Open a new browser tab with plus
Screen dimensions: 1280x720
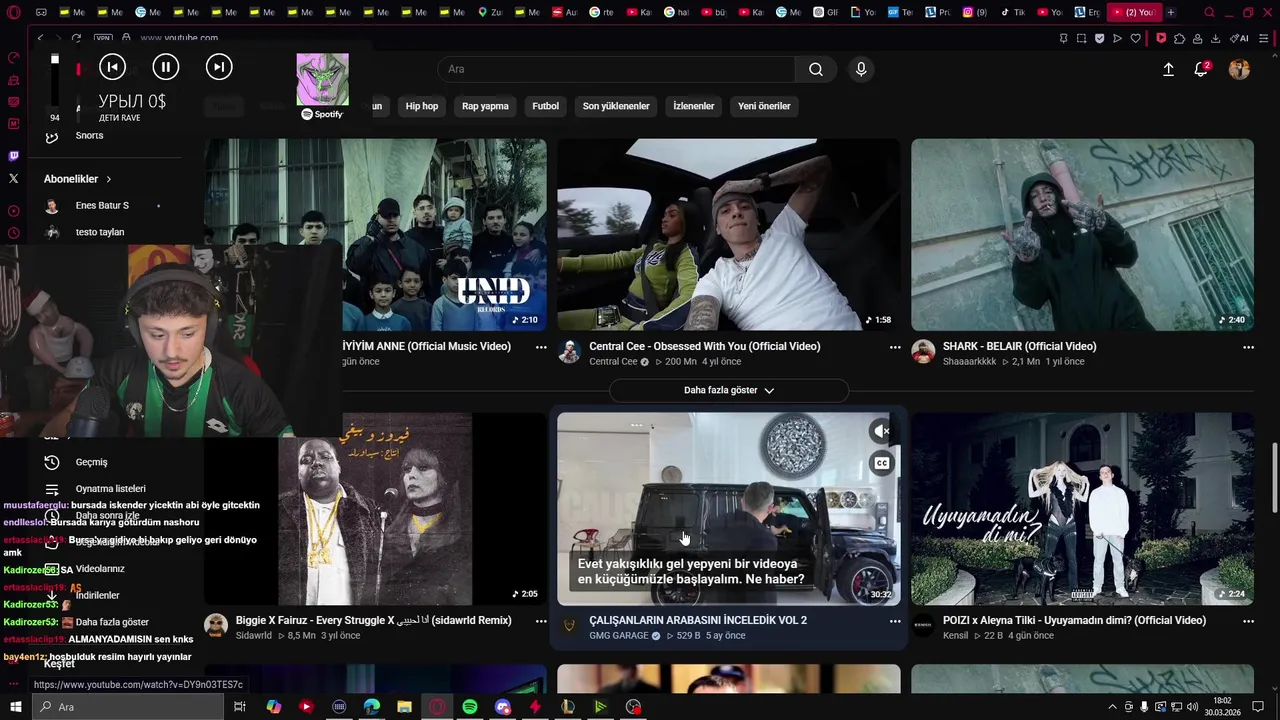point(1171,12)
